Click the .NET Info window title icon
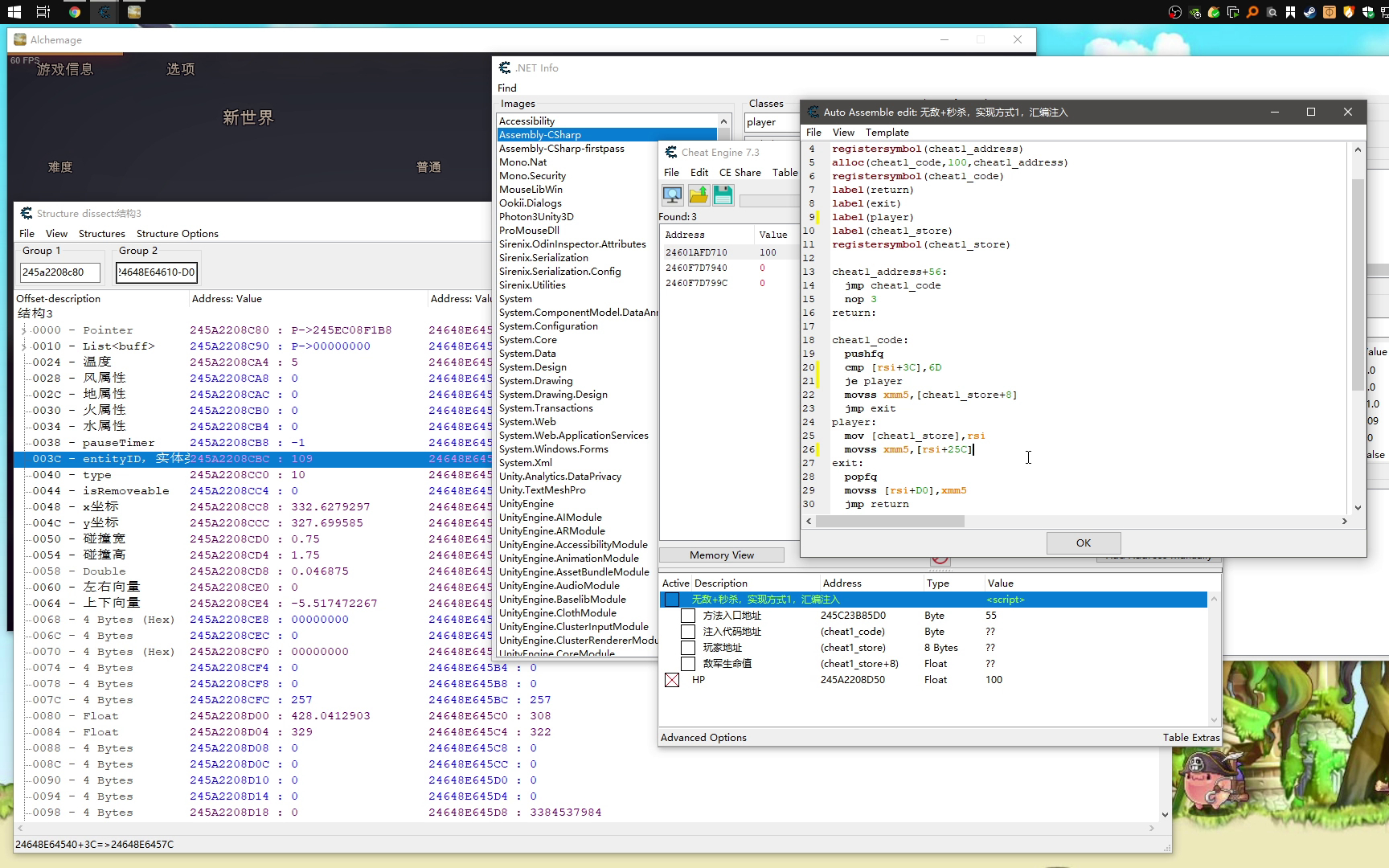1389x868 pixels. [505, 68]
